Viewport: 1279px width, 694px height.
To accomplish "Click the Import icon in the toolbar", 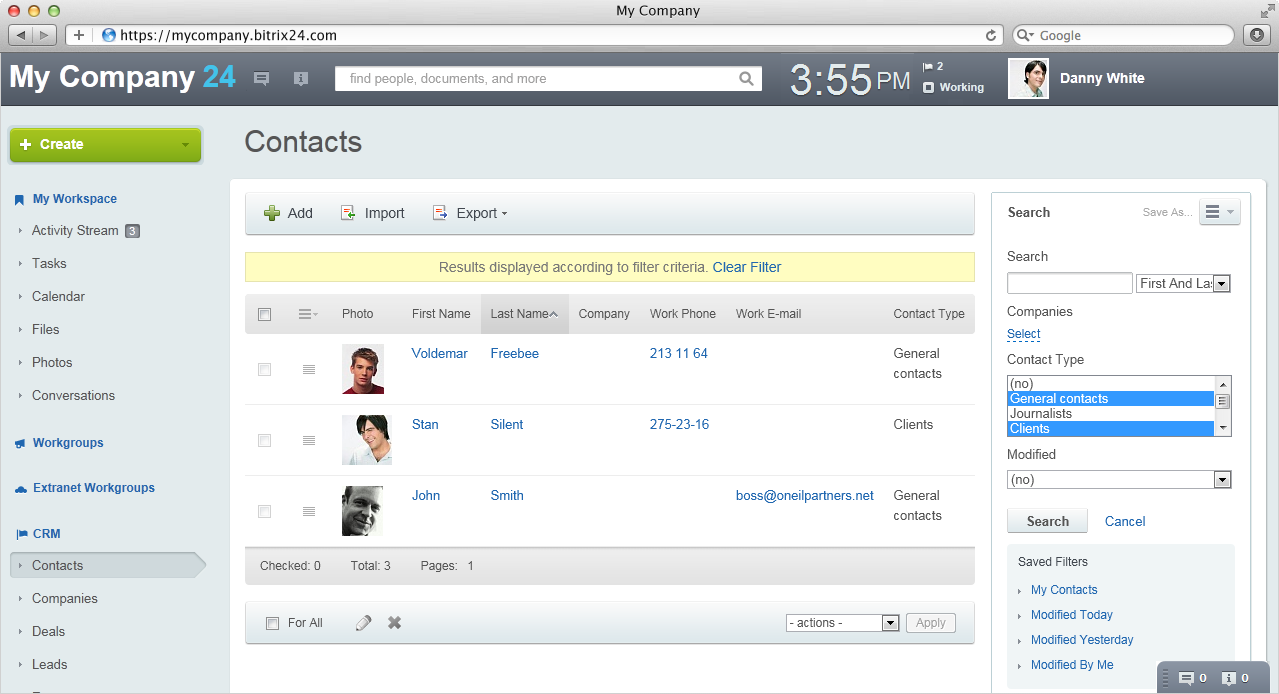I will (348, 213).
